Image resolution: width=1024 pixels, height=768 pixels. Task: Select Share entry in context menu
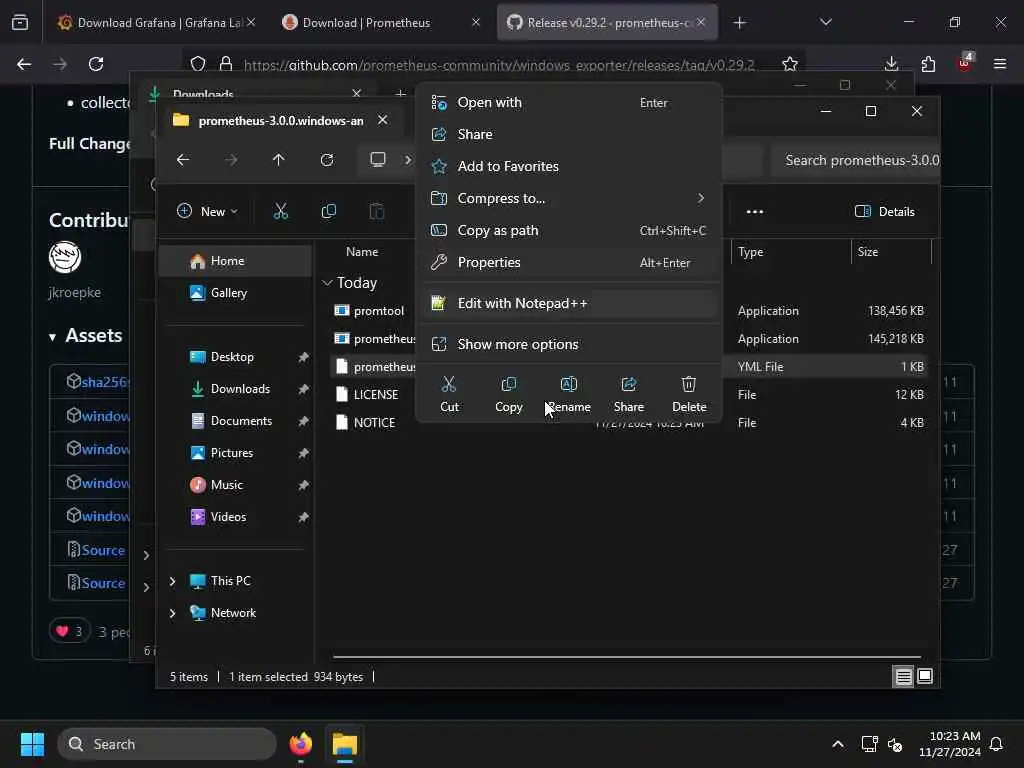click(x=569, y=134)
